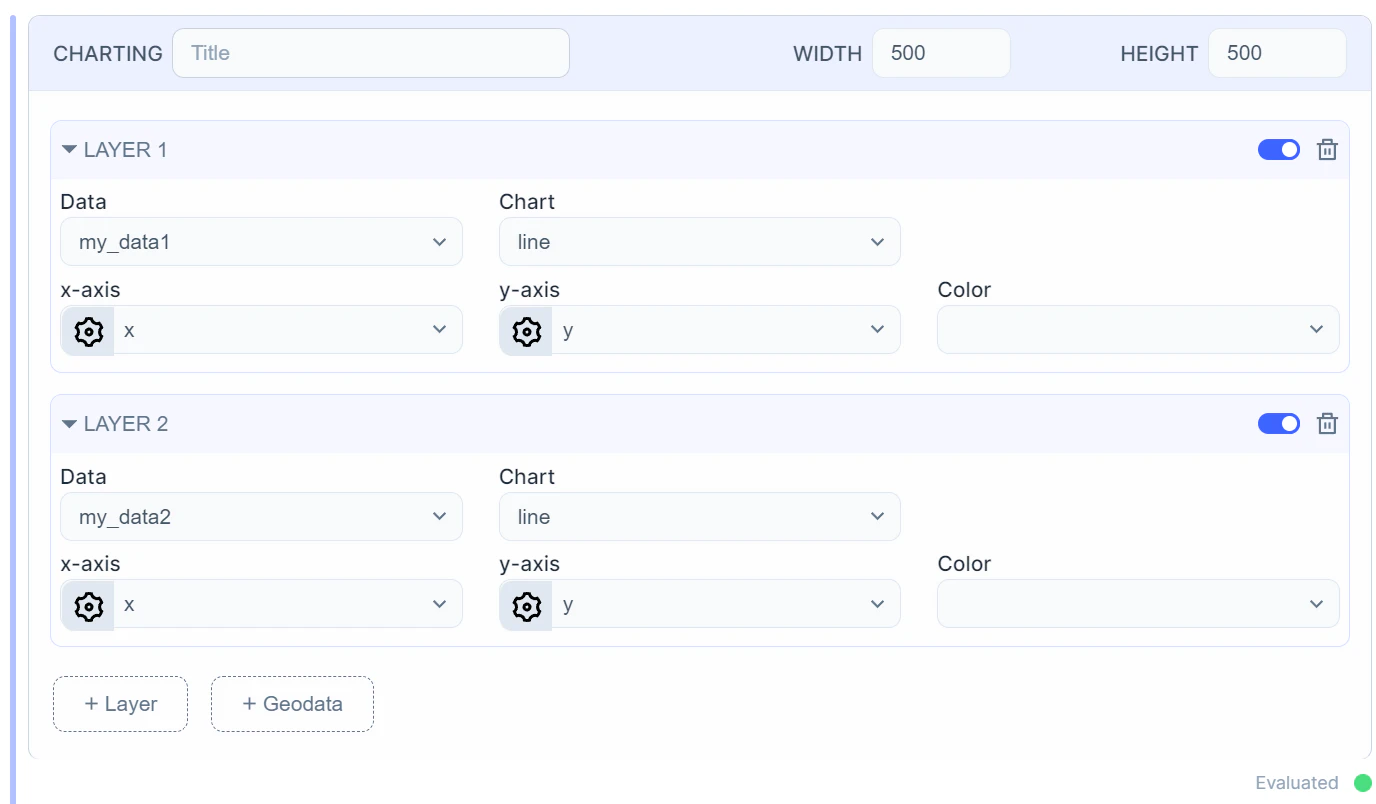The image size is (1376, 804).
Task: Click the Evaluated status text
Action: (x=1297, y=783)
